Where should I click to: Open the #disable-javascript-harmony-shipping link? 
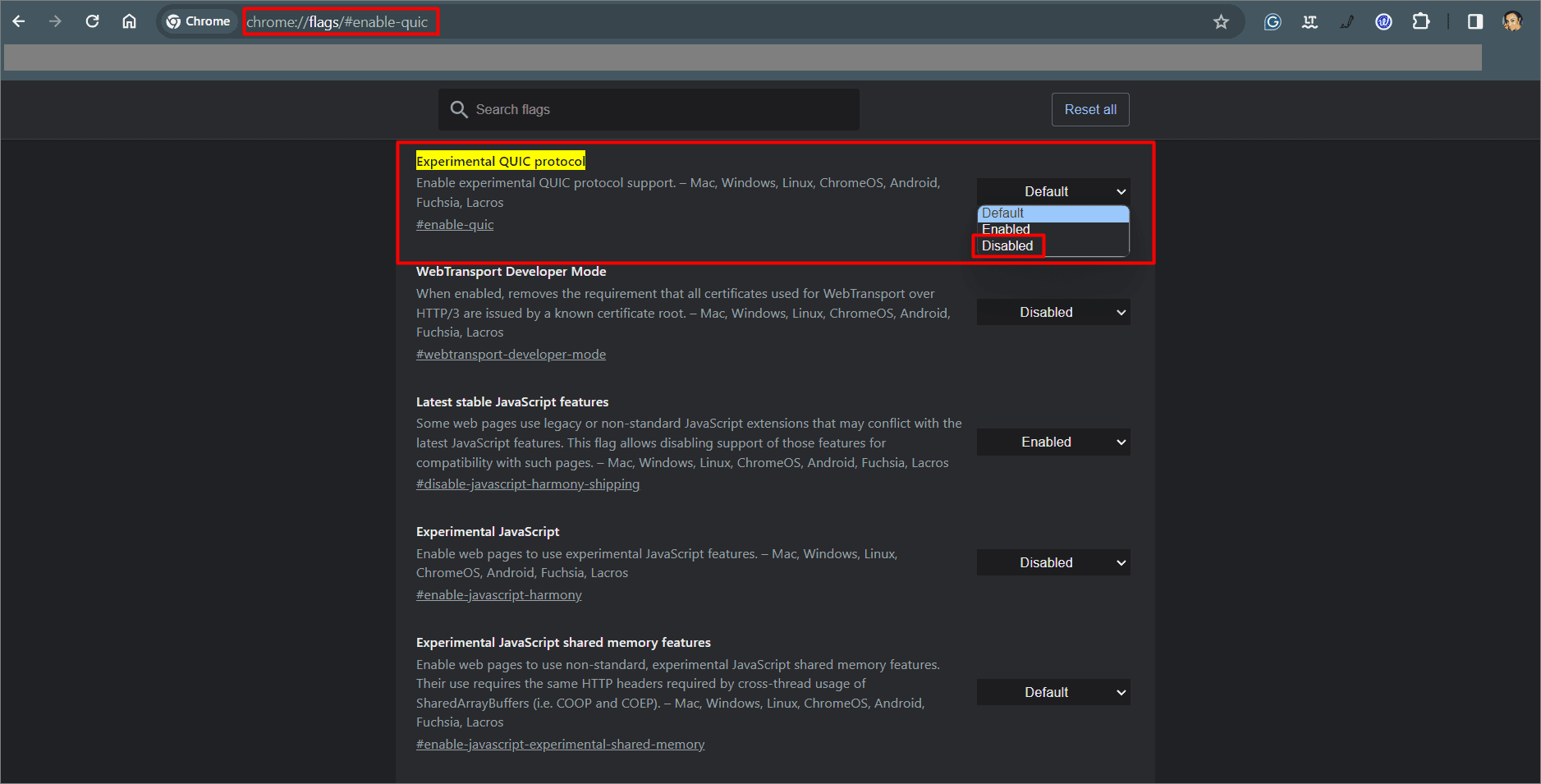[528, 484]
